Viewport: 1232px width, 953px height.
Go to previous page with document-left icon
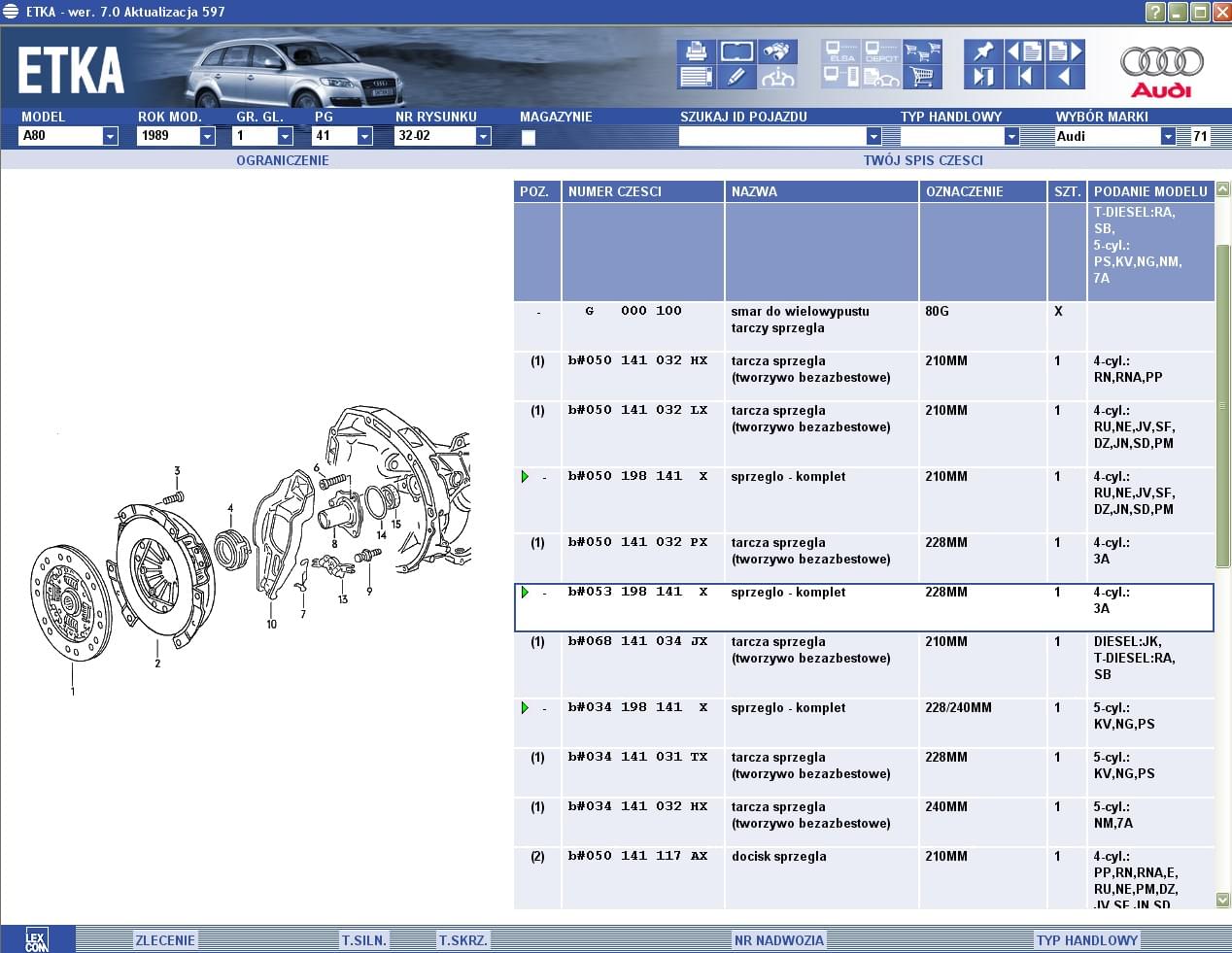pos(1024,51)
